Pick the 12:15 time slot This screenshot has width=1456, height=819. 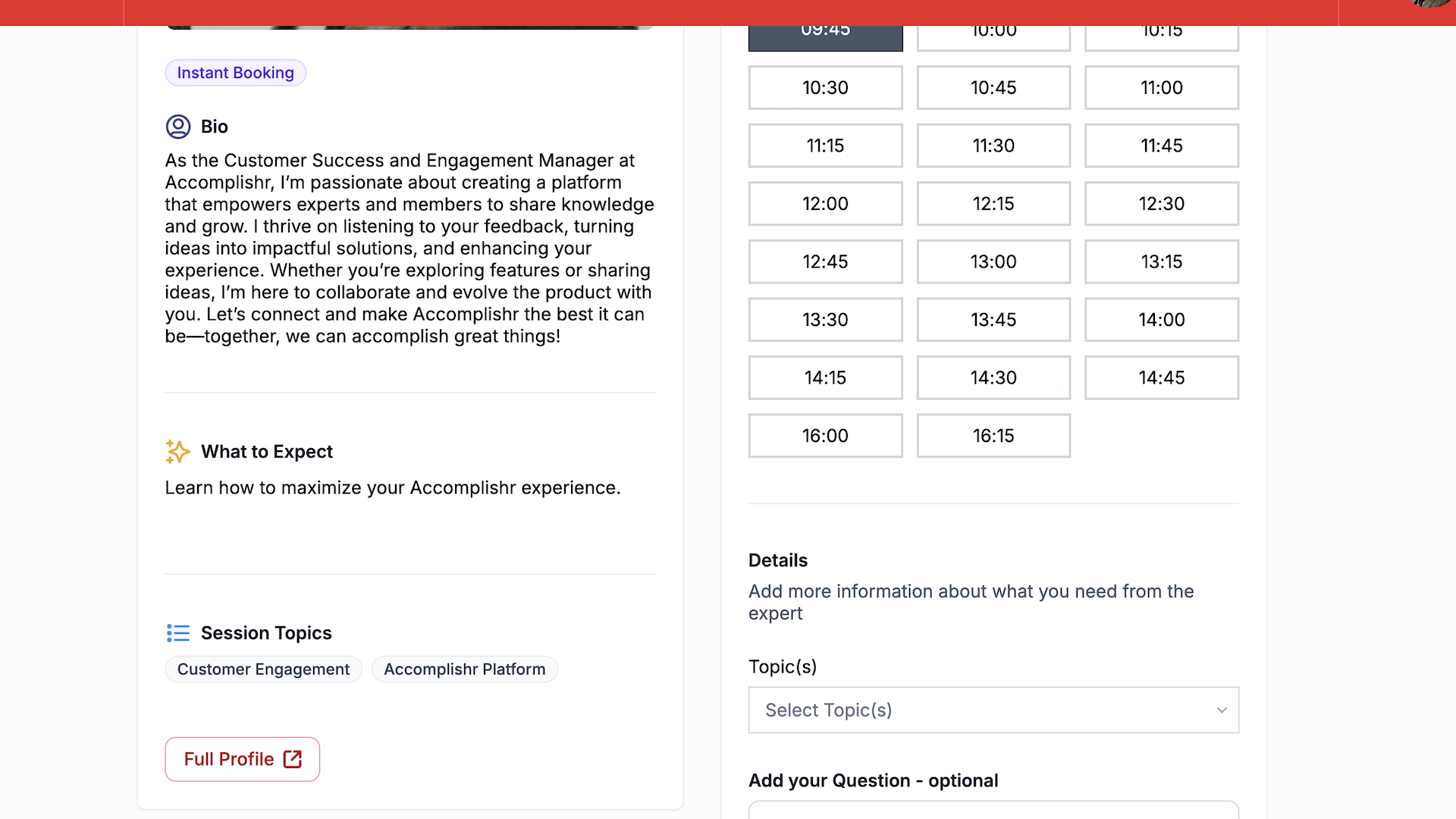pyautogui.click(x=993, y=203)
